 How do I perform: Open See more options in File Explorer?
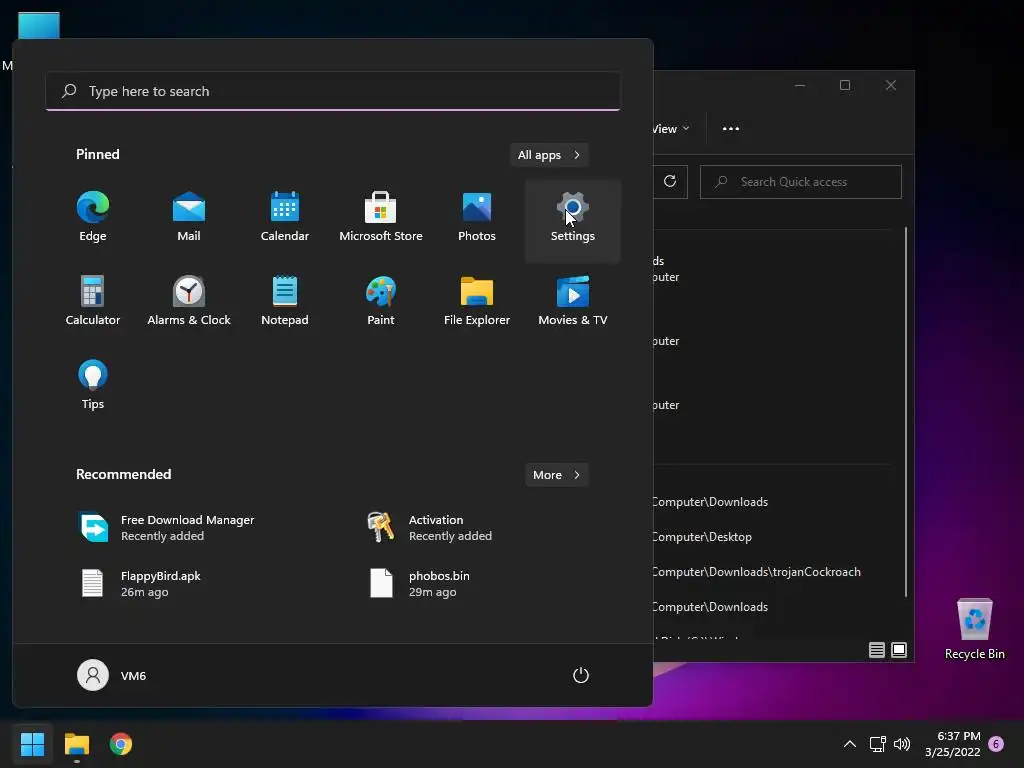pyautogui.click(x=731, y=129)
